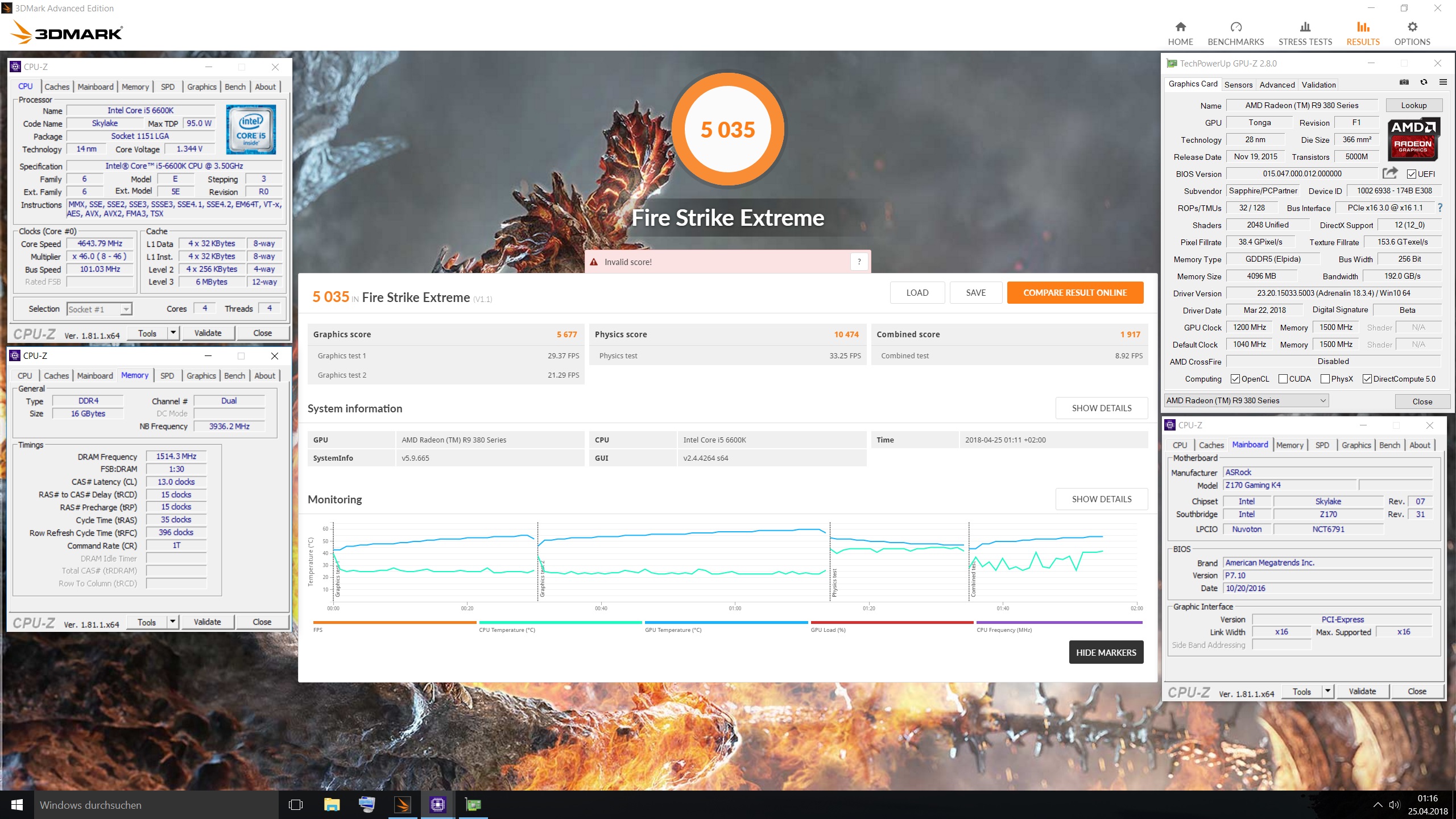Click the Bus Interface question mark
This screenshot has height=819, width=1456.
[1440, 208]
